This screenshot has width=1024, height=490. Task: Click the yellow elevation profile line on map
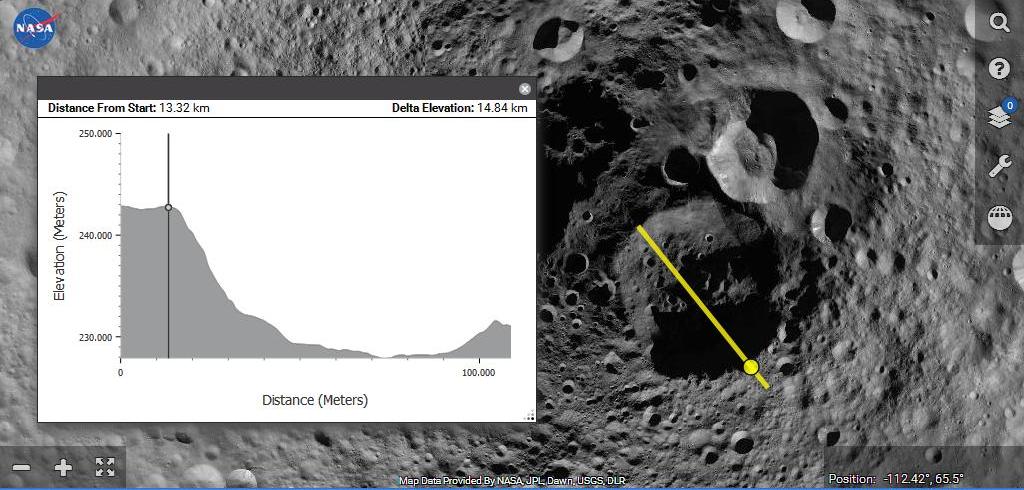pos(703,306)
